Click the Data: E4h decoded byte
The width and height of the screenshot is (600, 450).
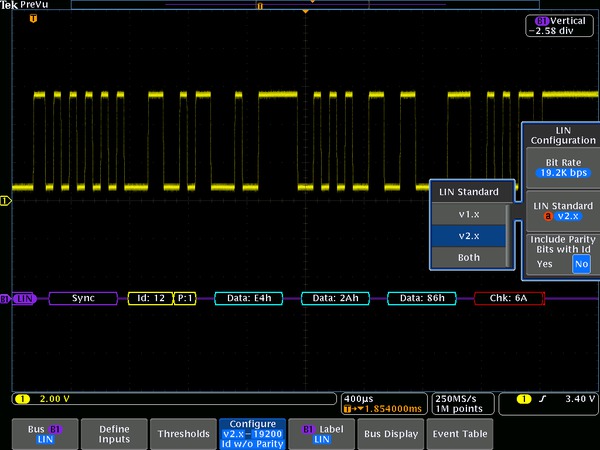[250, 298]
